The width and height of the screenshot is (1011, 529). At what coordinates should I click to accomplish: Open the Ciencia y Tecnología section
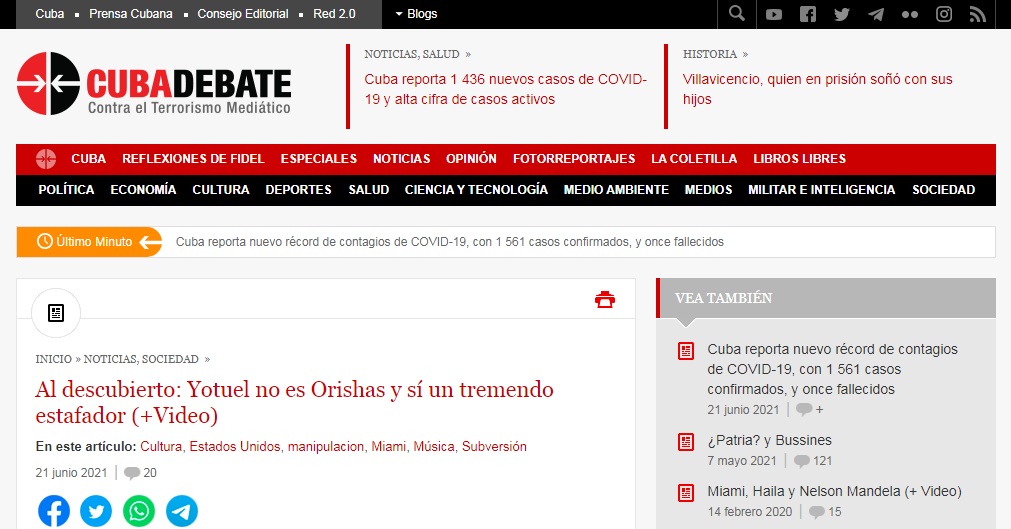coord(476,190)
